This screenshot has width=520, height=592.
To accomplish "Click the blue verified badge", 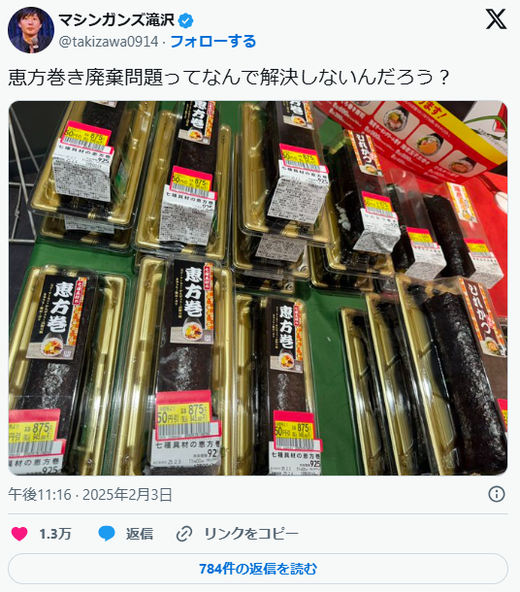I will [x=185, y=20].
